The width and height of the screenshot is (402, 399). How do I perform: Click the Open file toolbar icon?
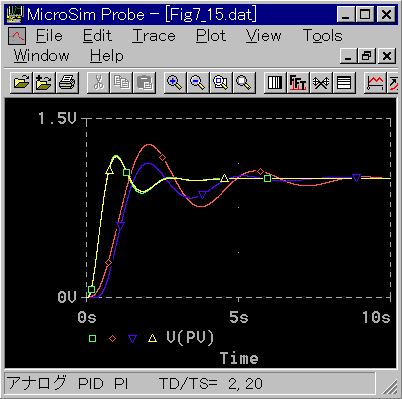[x=21, y=82]
